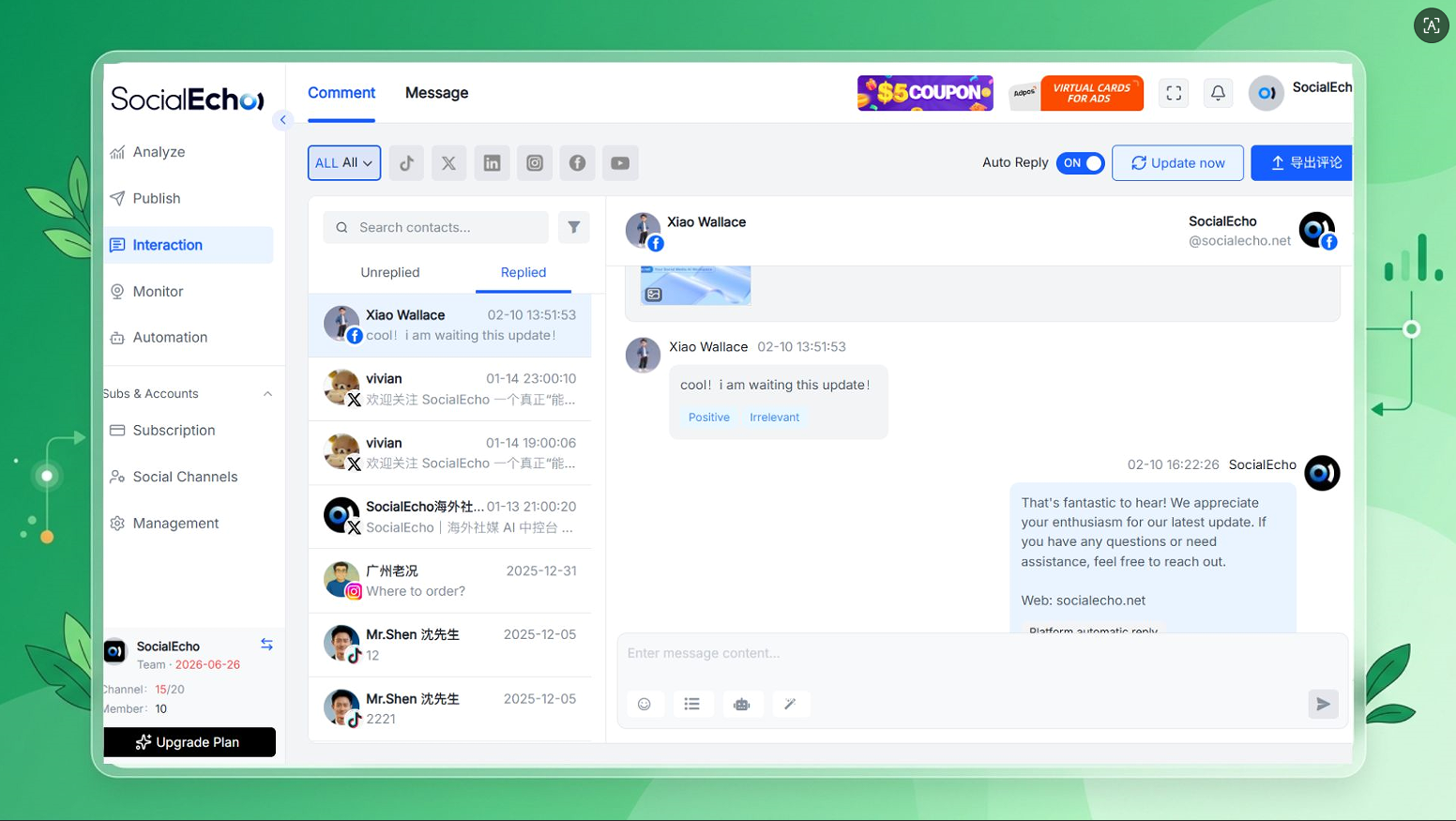Open the notifications bell
This screenshot has height=821, width=1456.
[1218, 93]
